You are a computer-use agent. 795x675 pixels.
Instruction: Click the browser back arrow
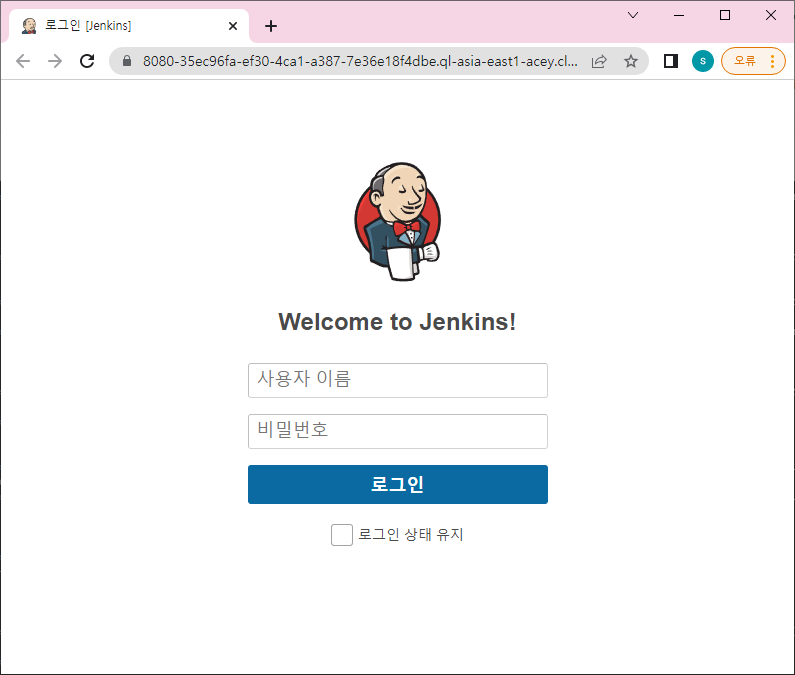tap(23, 61)
